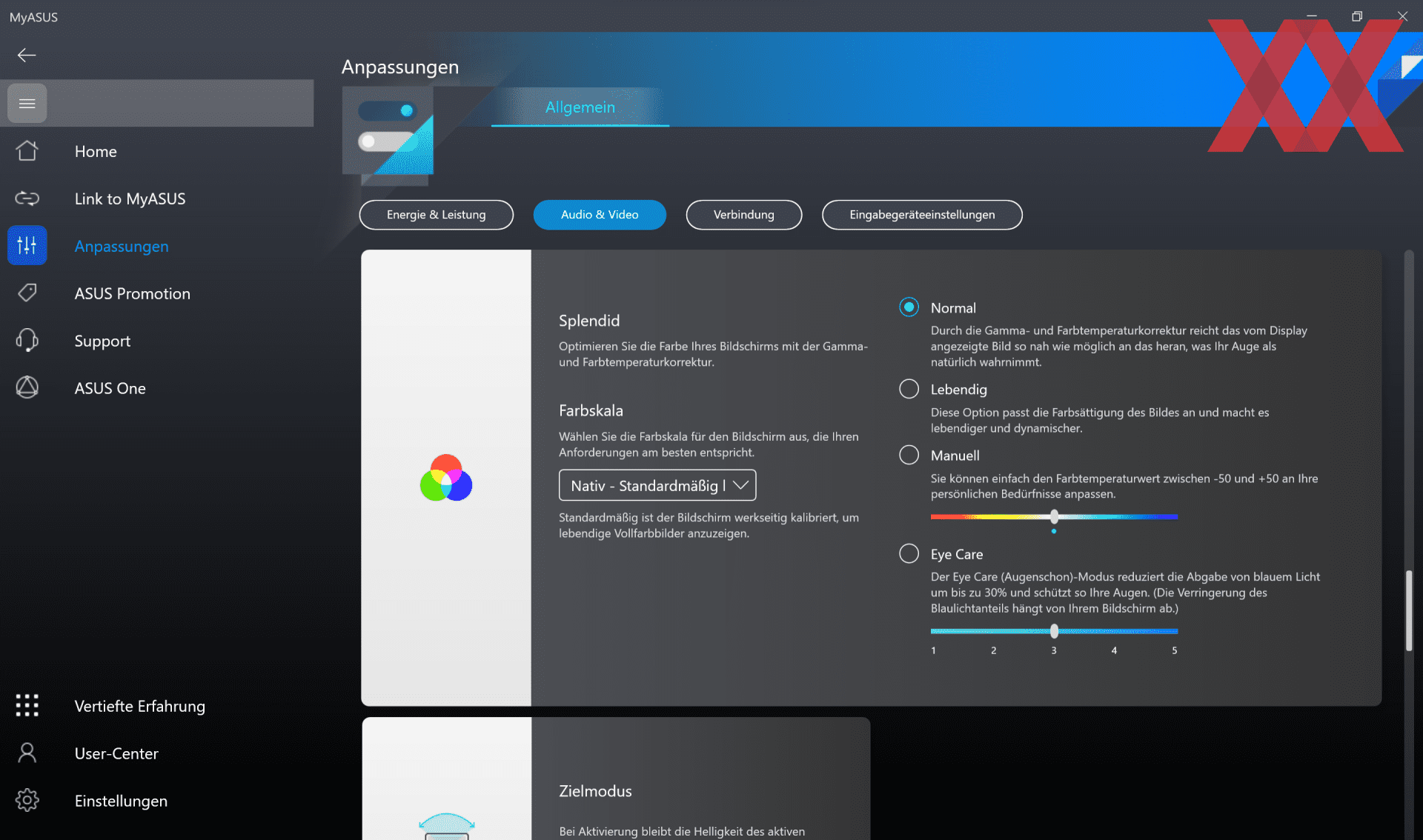Screen dimensions: 1423x840
Task: Click the vertical scrollbar thumb
Action: (x=1409, y=611)
